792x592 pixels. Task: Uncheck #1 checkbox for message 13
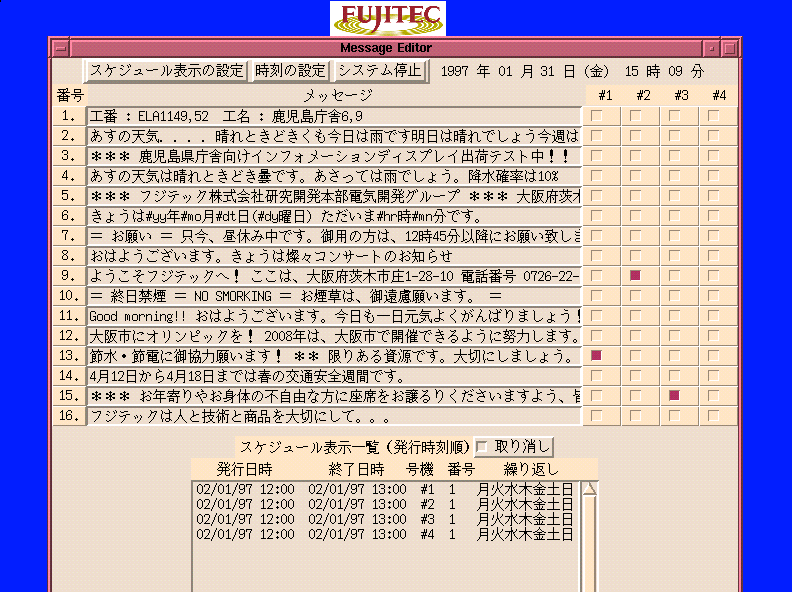[597, 355]
